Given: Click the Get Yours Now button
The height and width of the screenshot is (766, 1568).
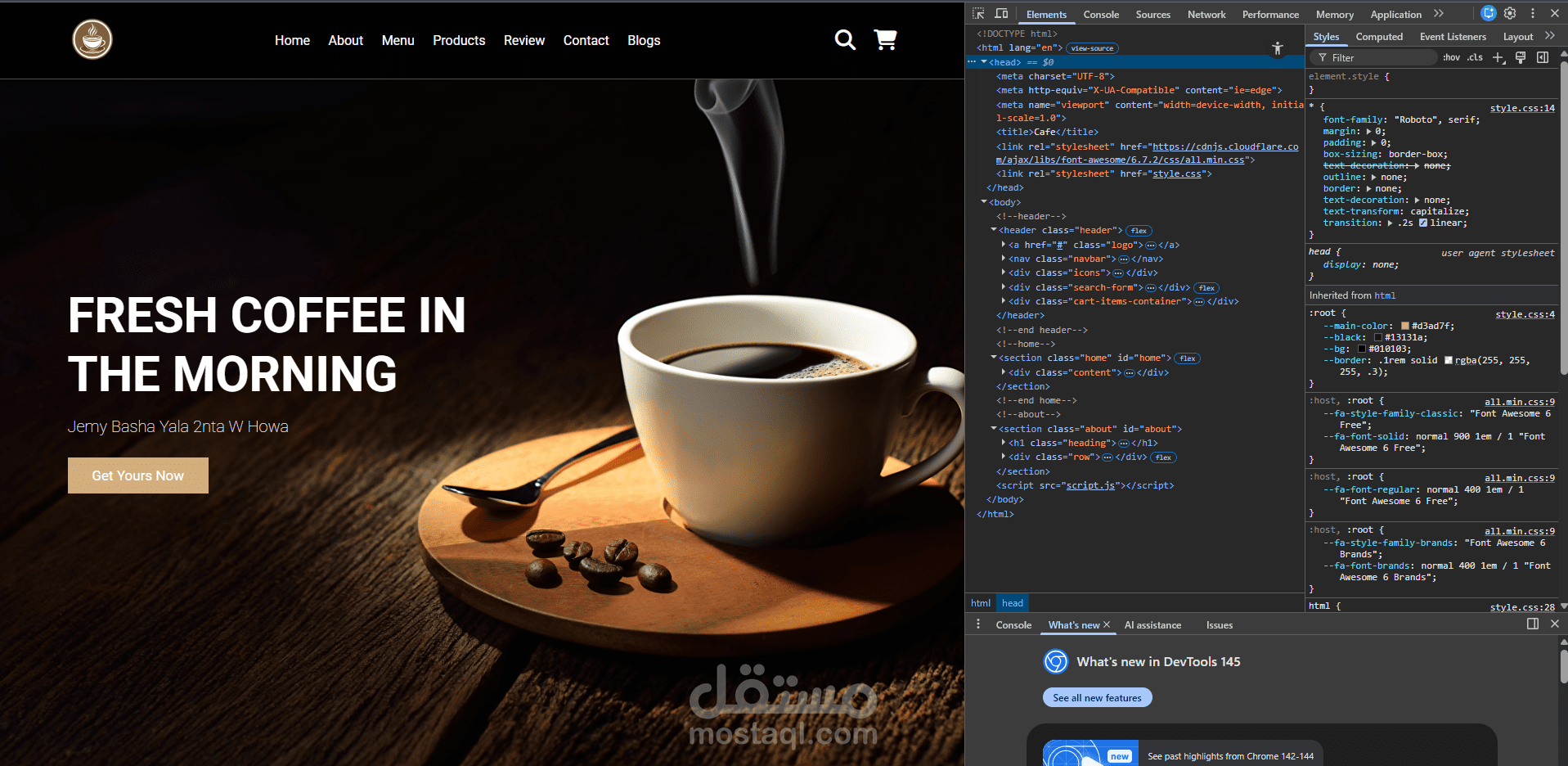Looking at the screenshot, I should click(138, 475).
